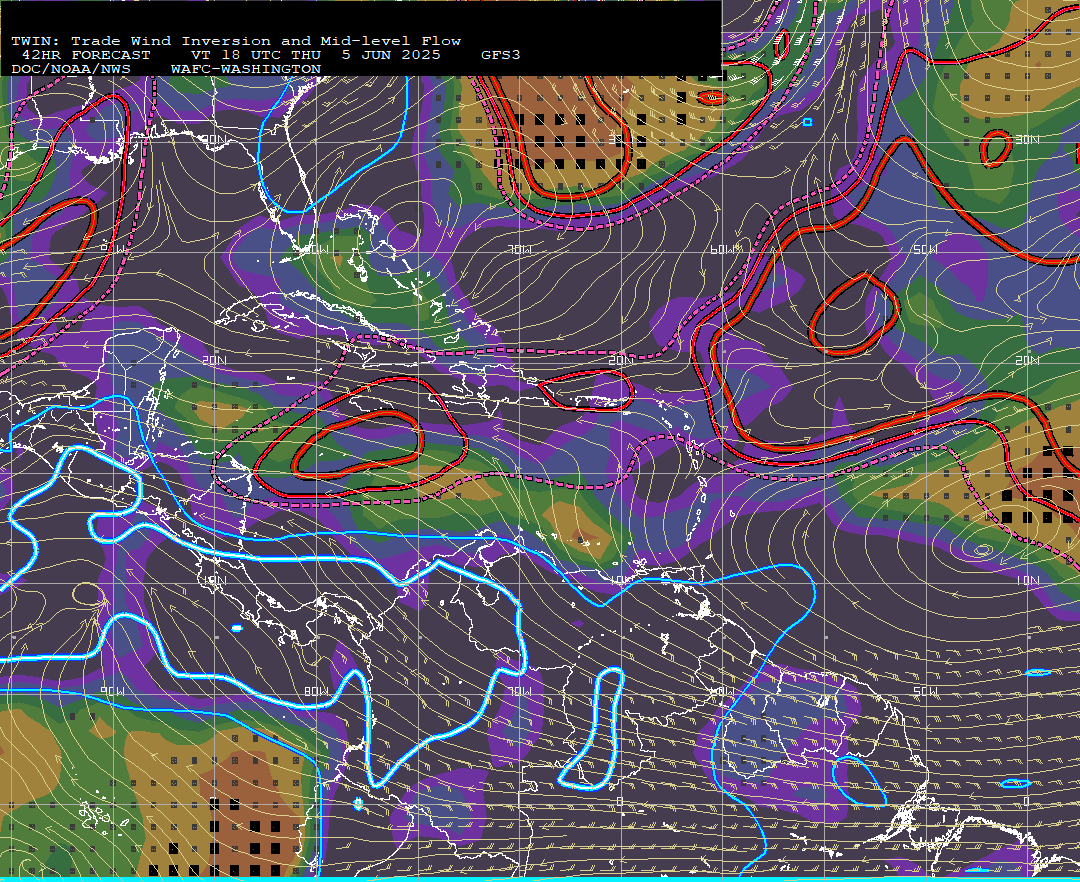Click the 'WAFC-WASHINGTON' text

coord(245,70)
